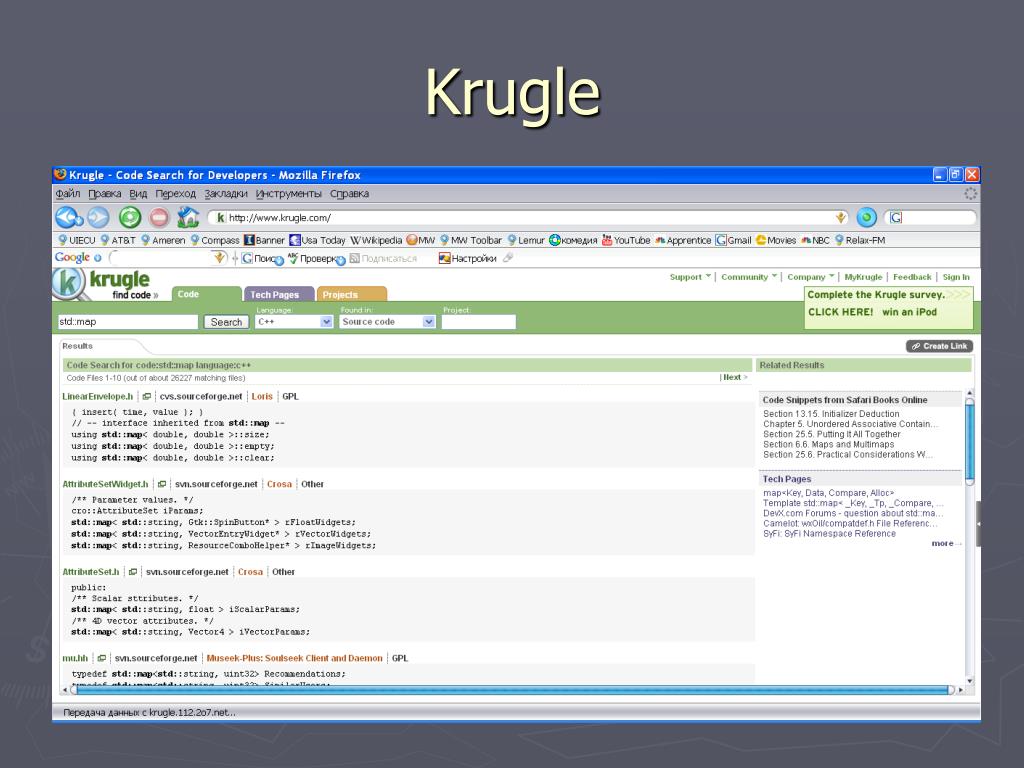Expand the Support menu dropdown
The image size is (1024, 768).
point(690,277)
